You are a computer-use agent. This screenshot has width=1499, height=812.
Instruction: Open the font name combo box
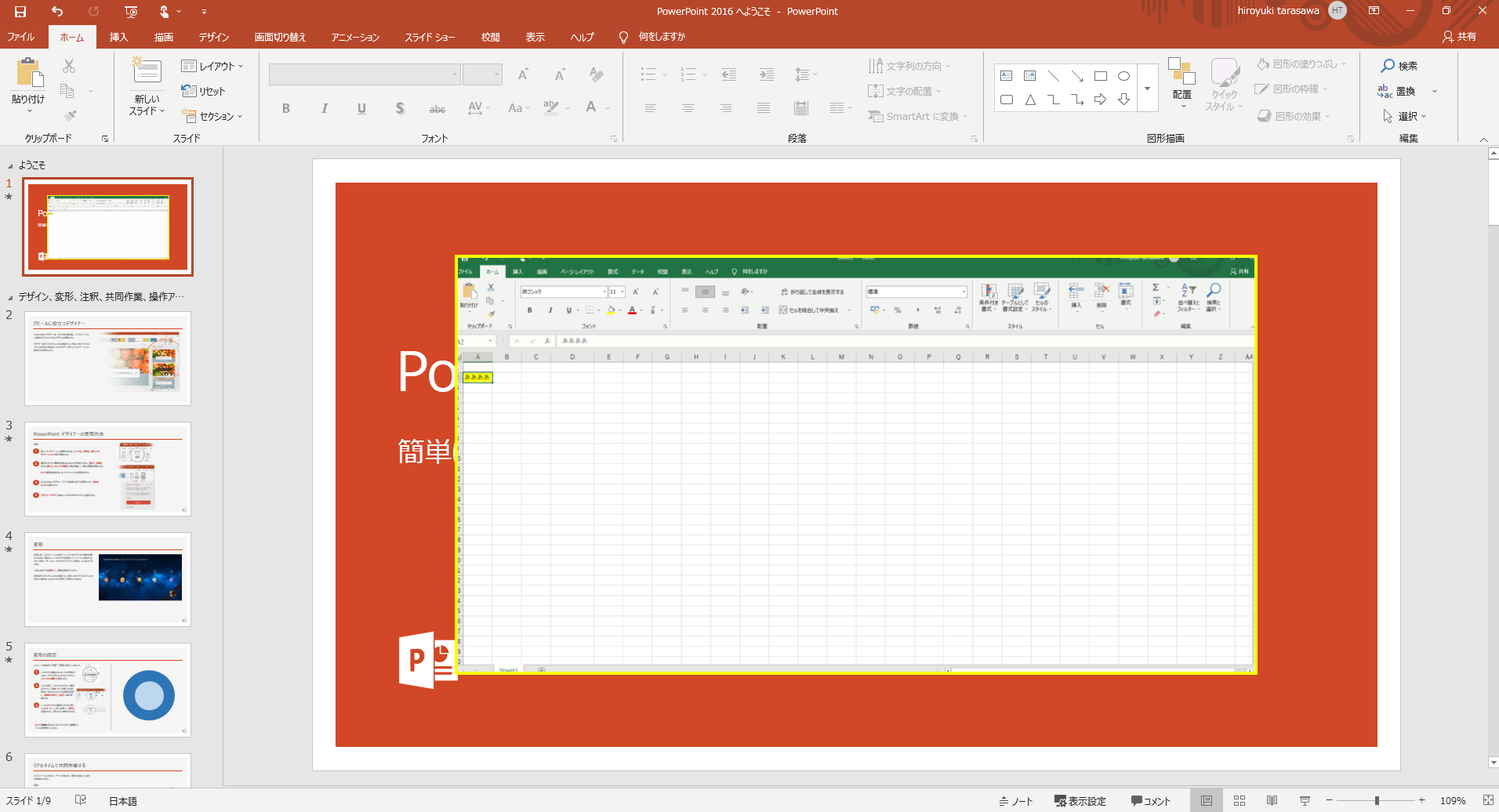pyautogui.click(x=365, y=74)
